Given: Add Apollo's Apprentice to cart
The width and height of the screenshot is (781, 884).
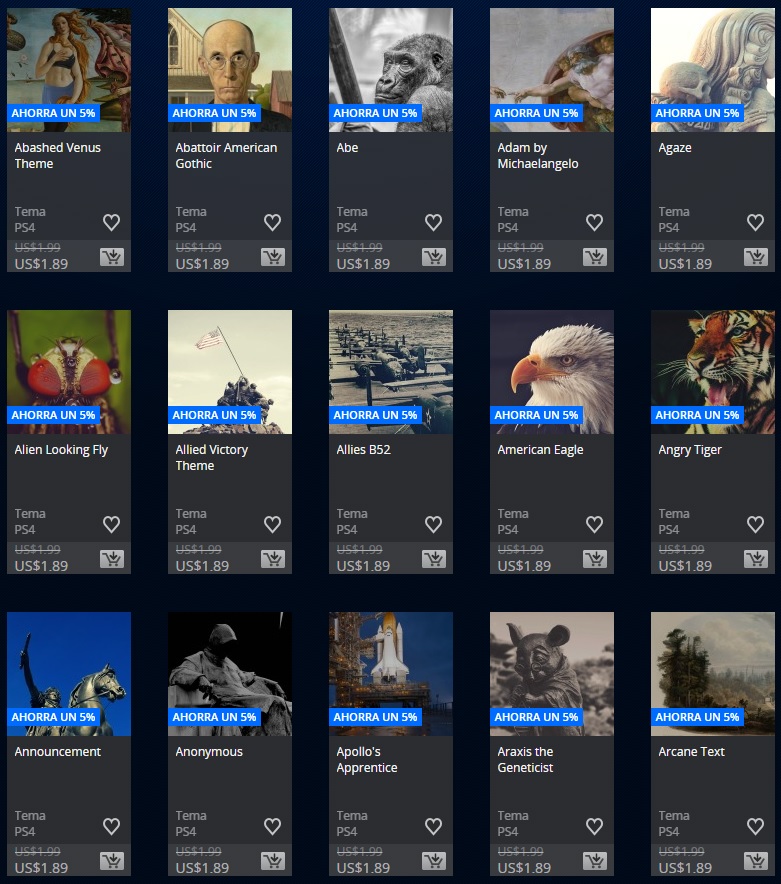Looking at the screenshot, I should point(434,861).
